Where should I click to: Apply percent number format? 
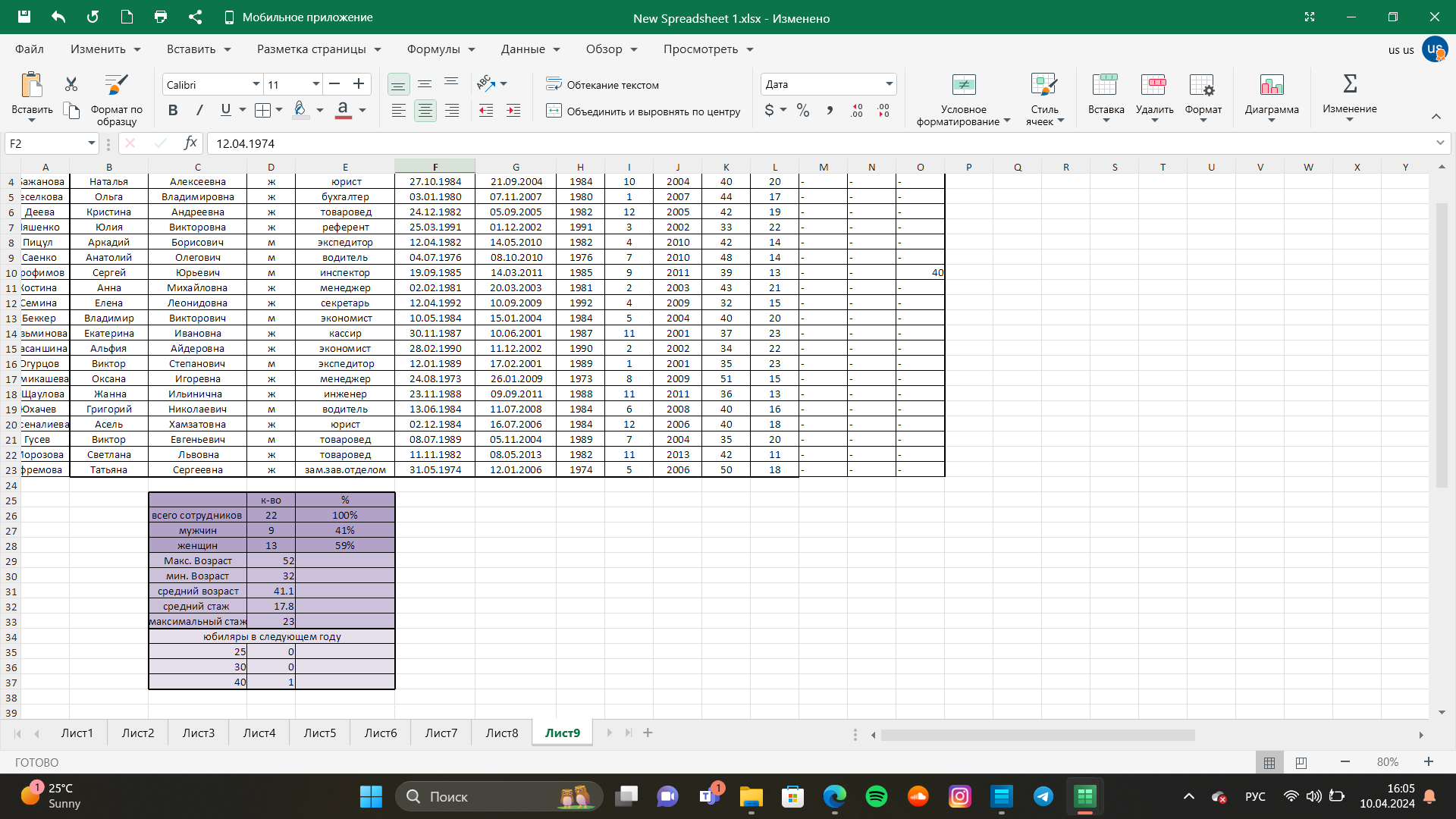(803, 111)
